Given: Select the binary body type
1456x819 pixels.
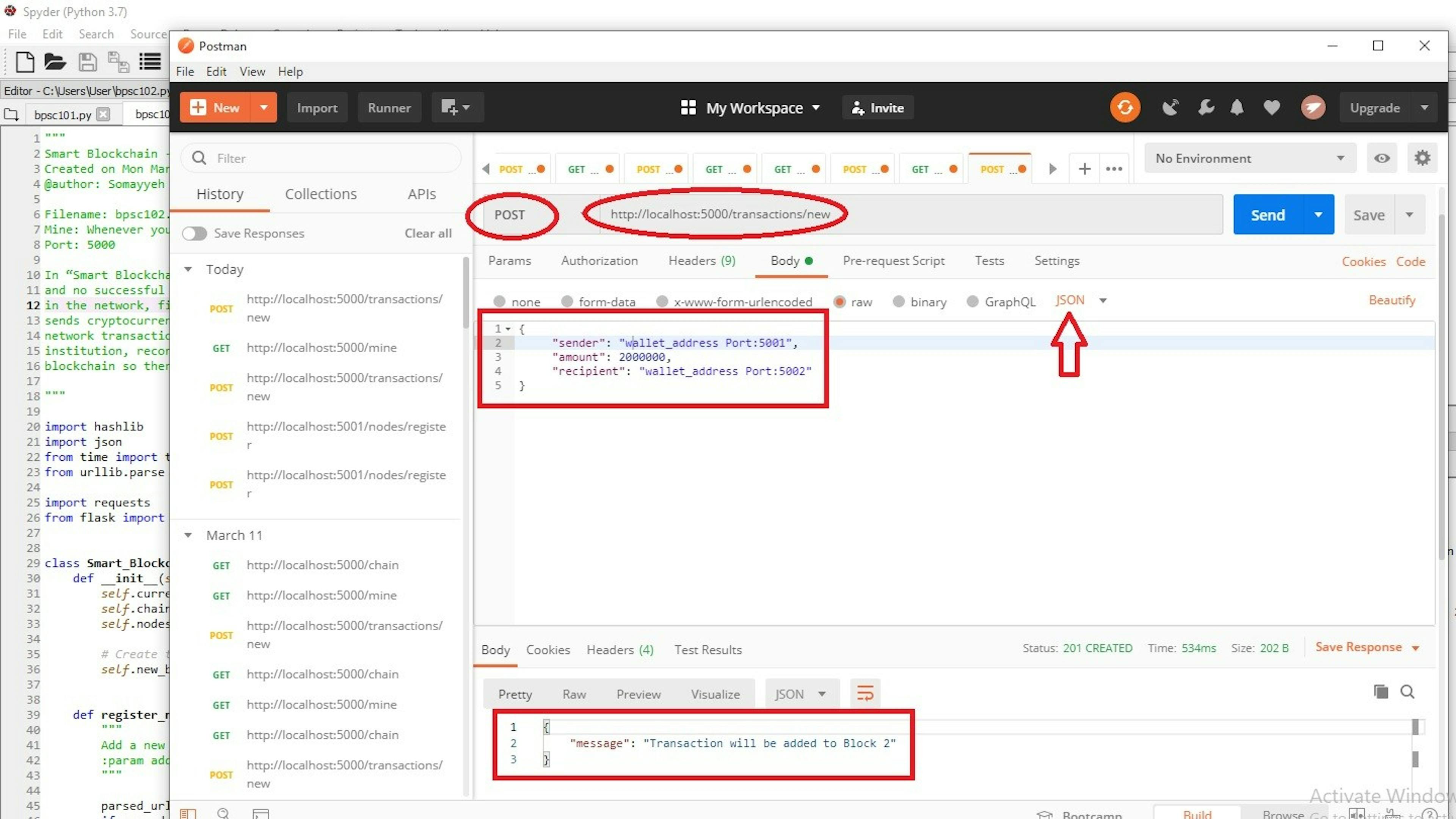Looking at the screenshot, I should pyautogui.click(x=899, y=301).
